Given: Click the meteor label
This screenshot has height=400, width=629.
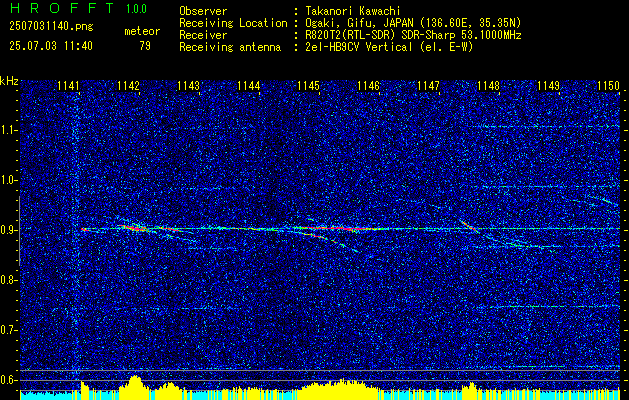Looking at the screenshot, I should (x=142, y=31).
